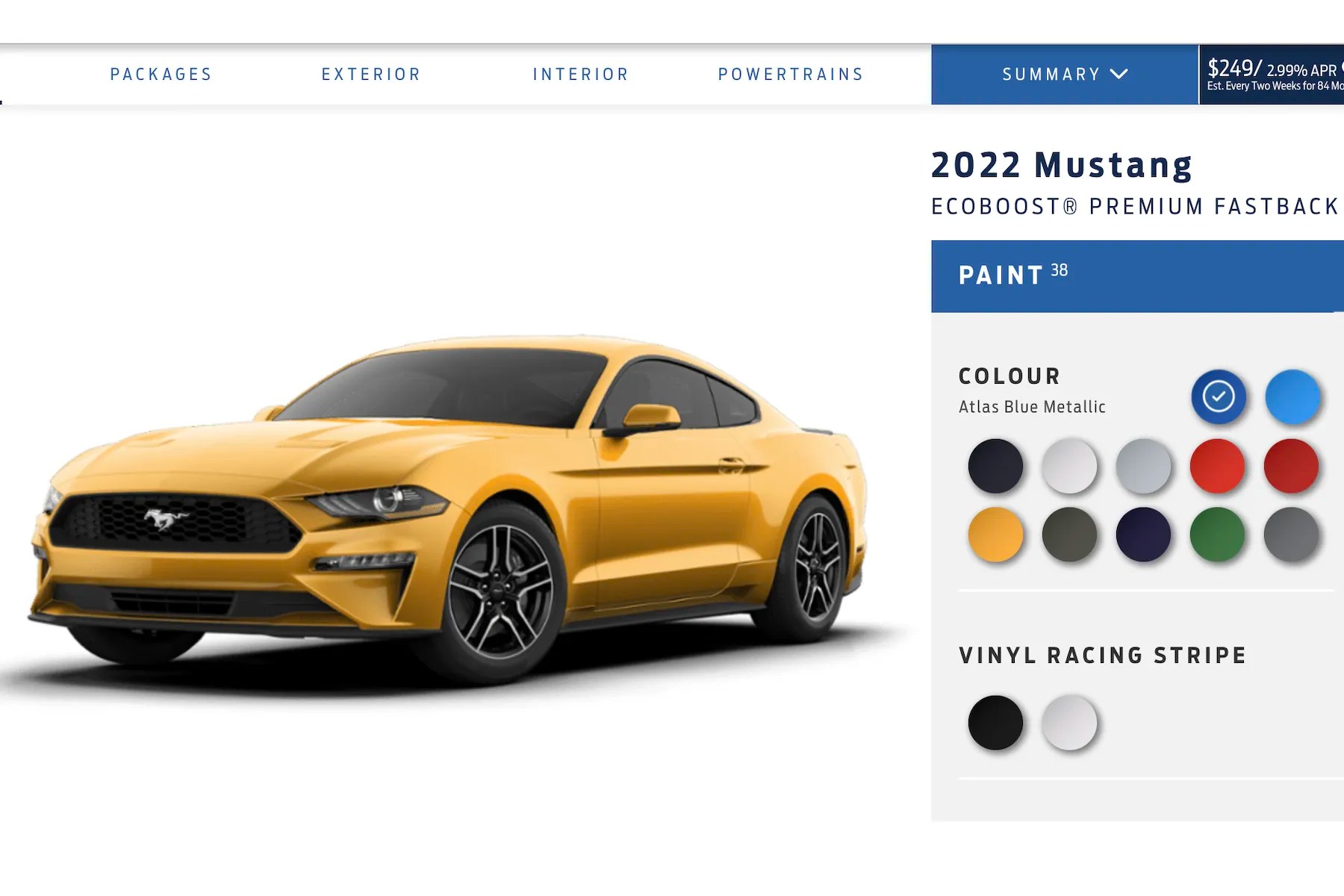Select the dark navy paint swatch

tap(1143, 535)
